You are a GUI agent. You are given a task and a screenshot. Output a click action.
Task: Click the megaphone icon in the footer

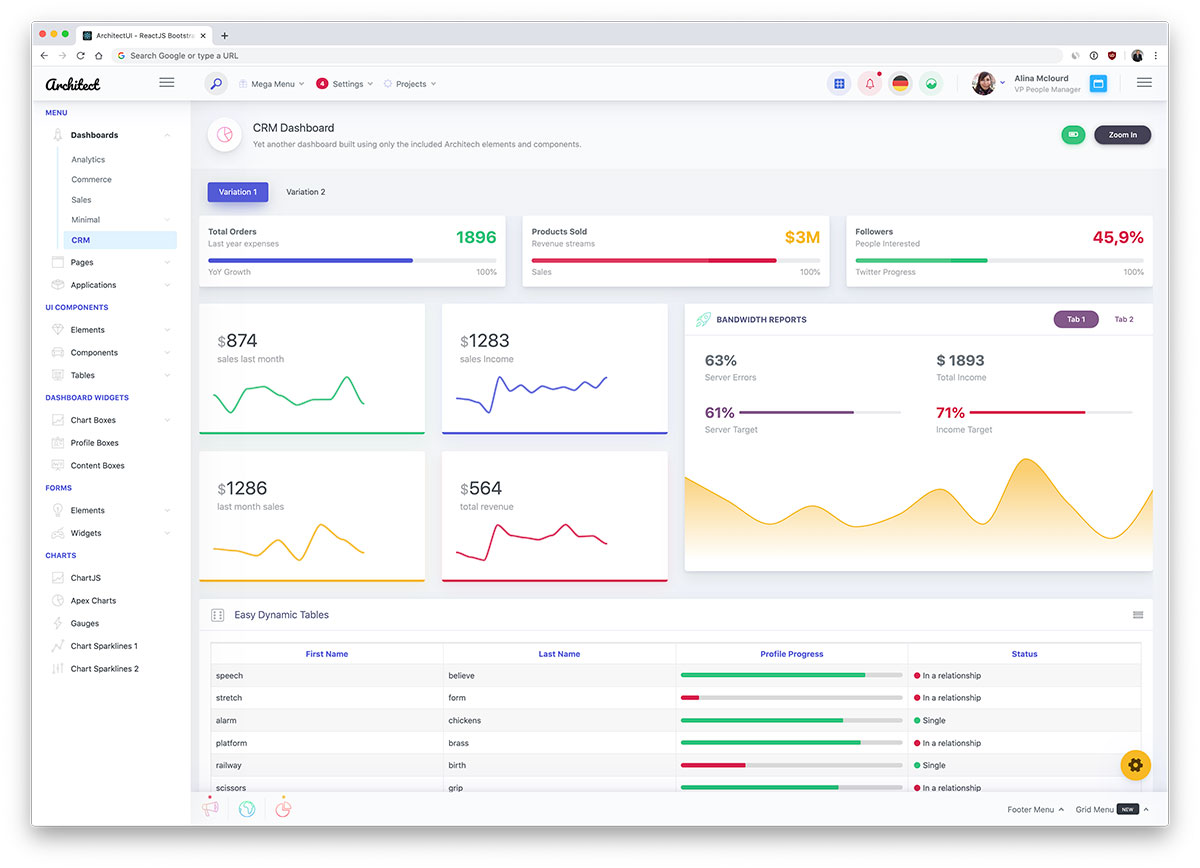(x=210, y=808)
